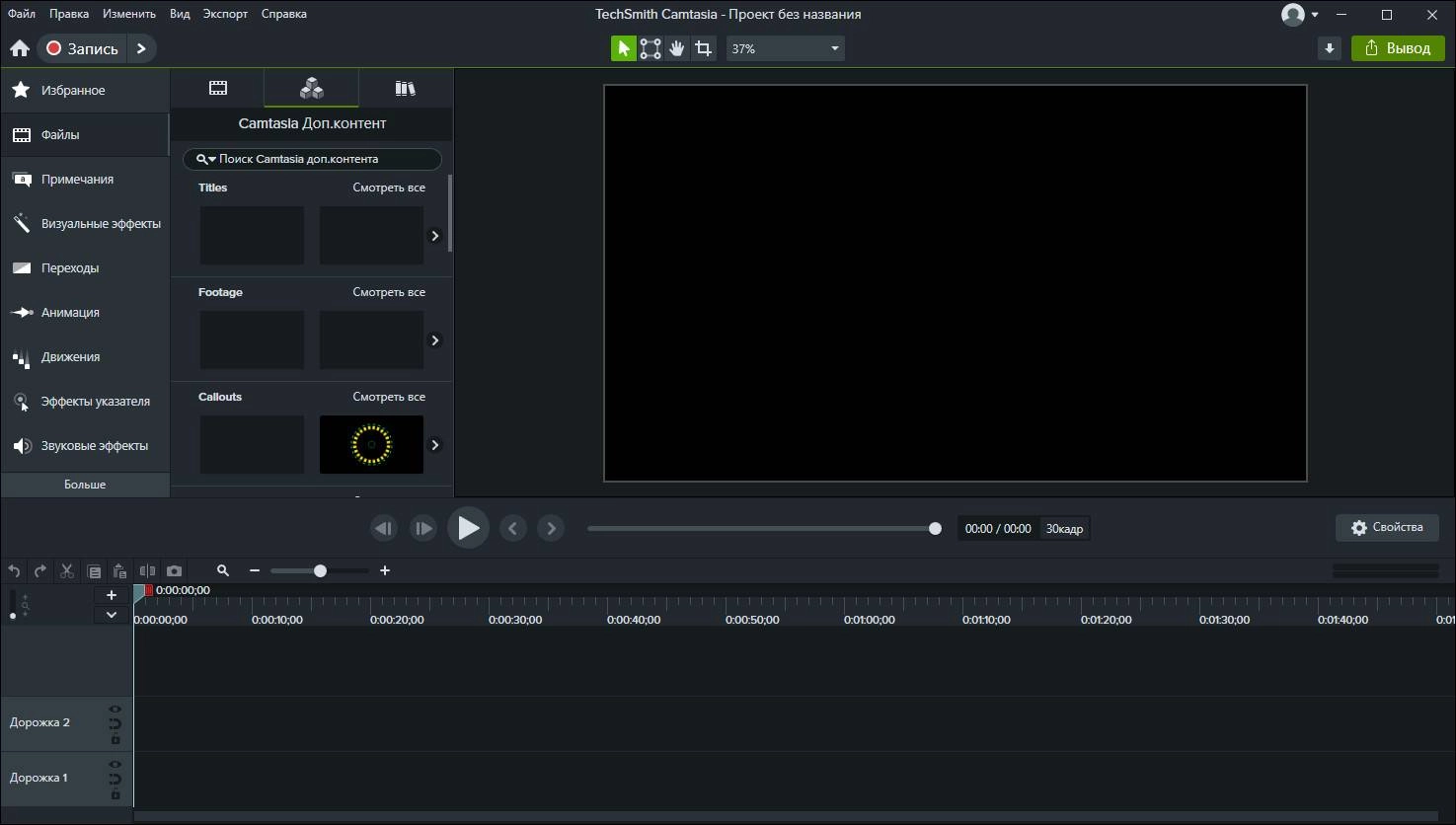Open the Свойства properties panel
Image resolution: width=1456 pixels, height=825 pixels.
1387,527
